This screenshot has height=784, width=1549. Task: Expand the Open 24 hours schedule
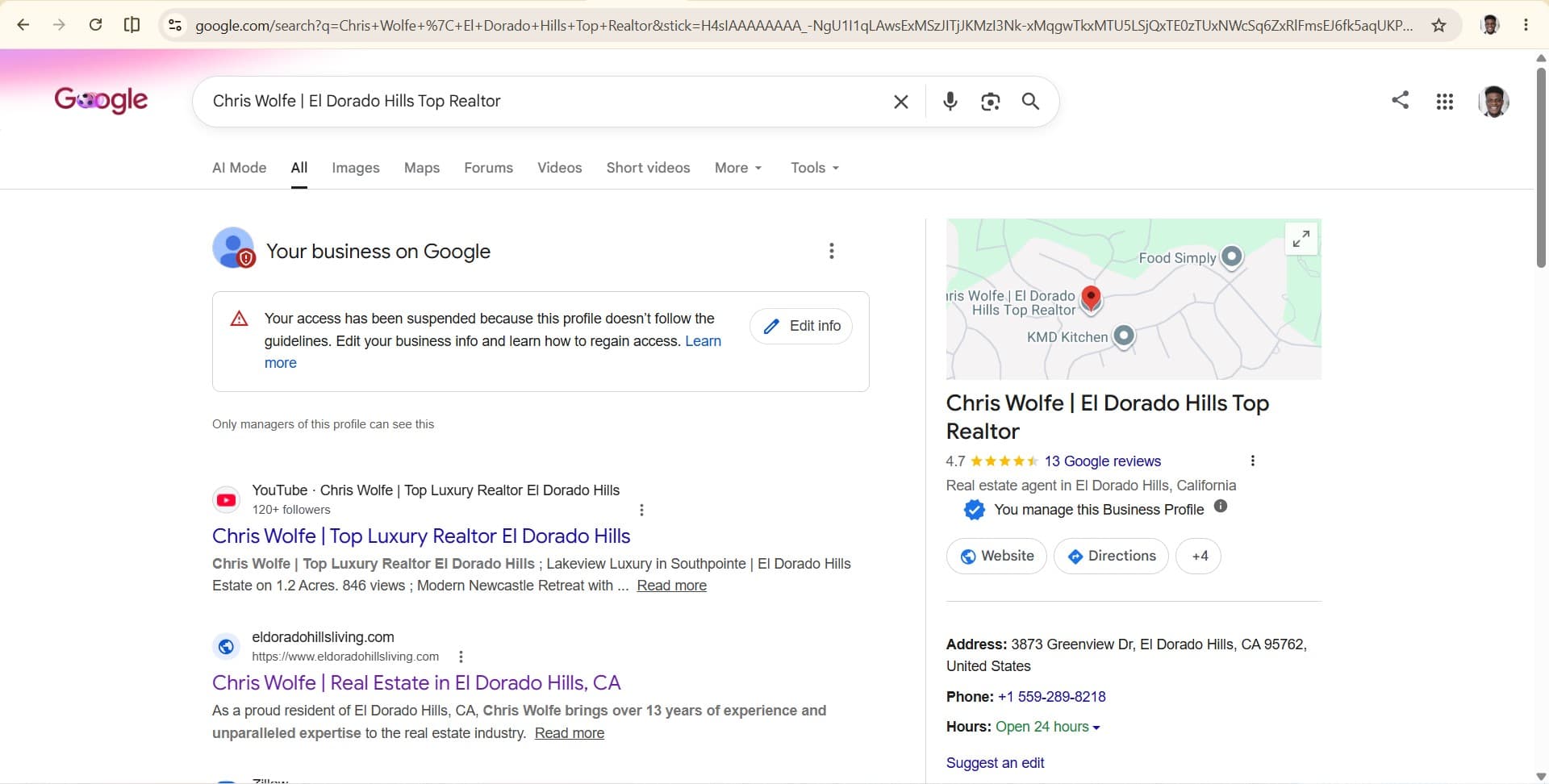coord(1047,727)
